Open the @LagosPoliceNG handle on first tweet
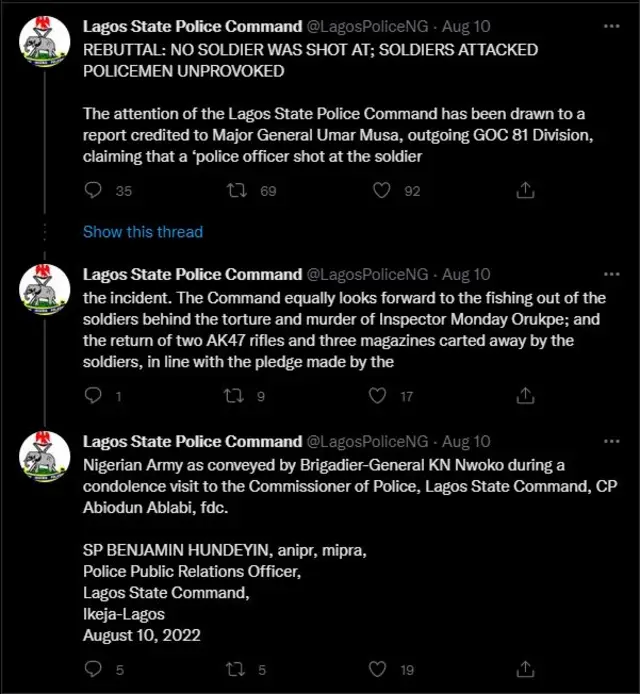Viewport: 640px width, 694px height. tap(367, 26)
